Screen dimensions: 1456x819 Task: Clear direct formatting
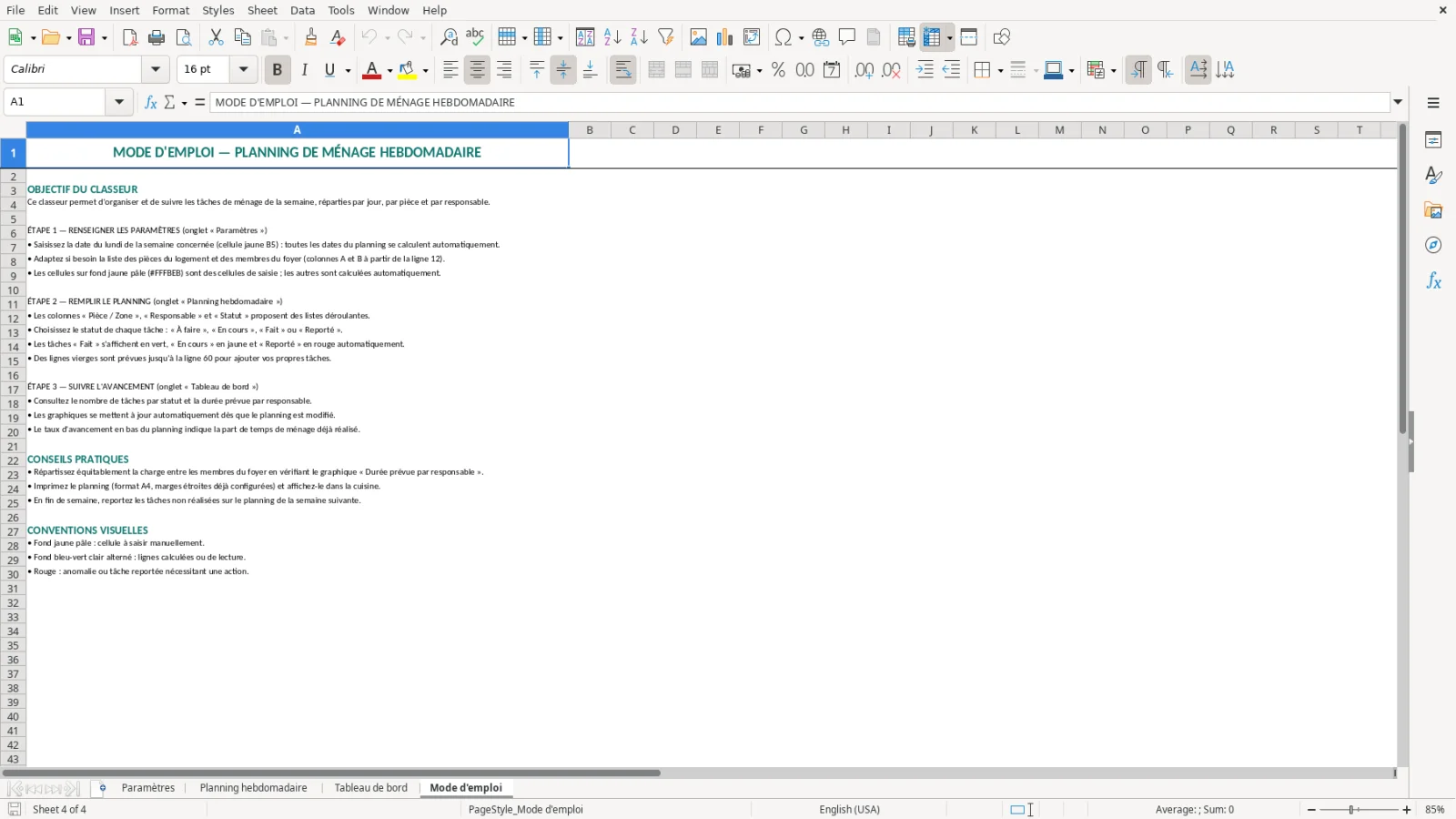pyautogui.click(x=338, y=37)
